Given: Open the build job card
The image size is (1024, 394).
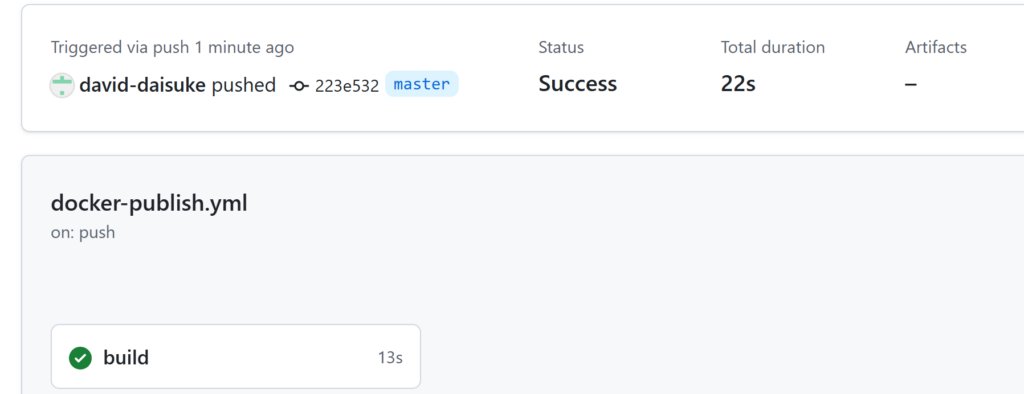Looking at the screenshot, I should (x=236, y=357).
